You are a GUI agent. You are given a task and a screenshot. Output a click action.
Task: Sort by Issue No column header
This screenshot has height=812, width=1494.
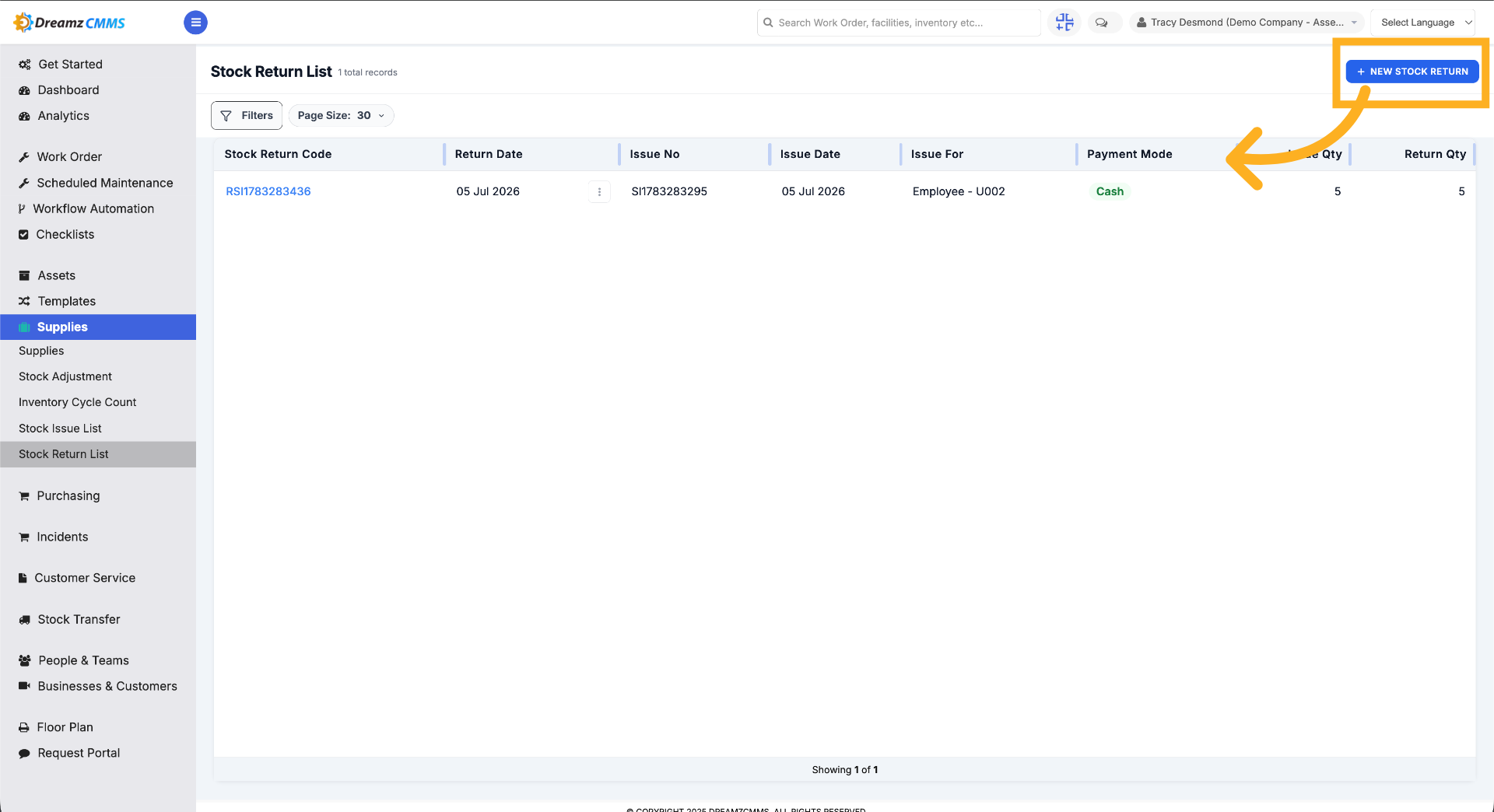[654, 154]
